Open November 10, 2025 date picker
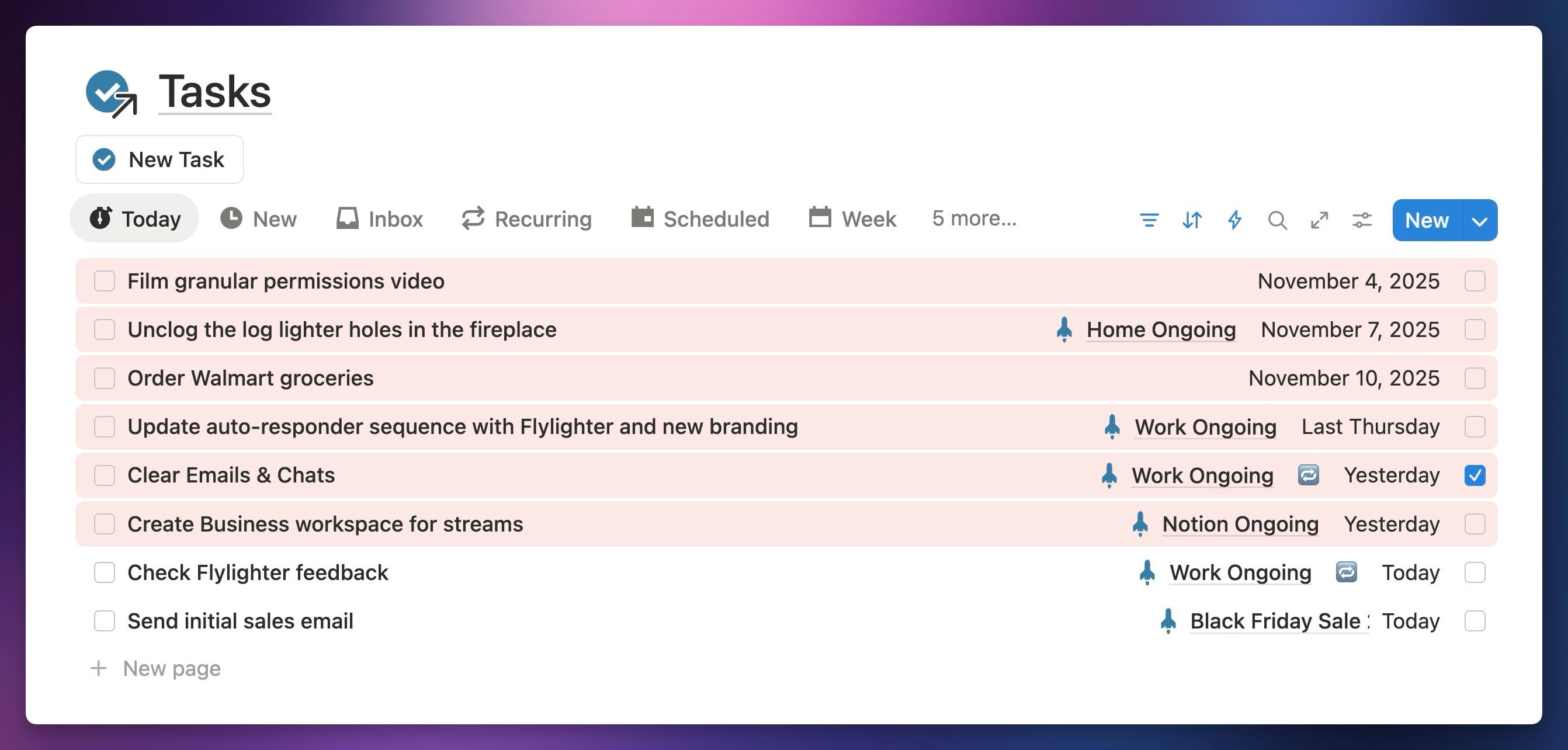The width and height of the screenshot is (1568, 750). pos(1344,378)
